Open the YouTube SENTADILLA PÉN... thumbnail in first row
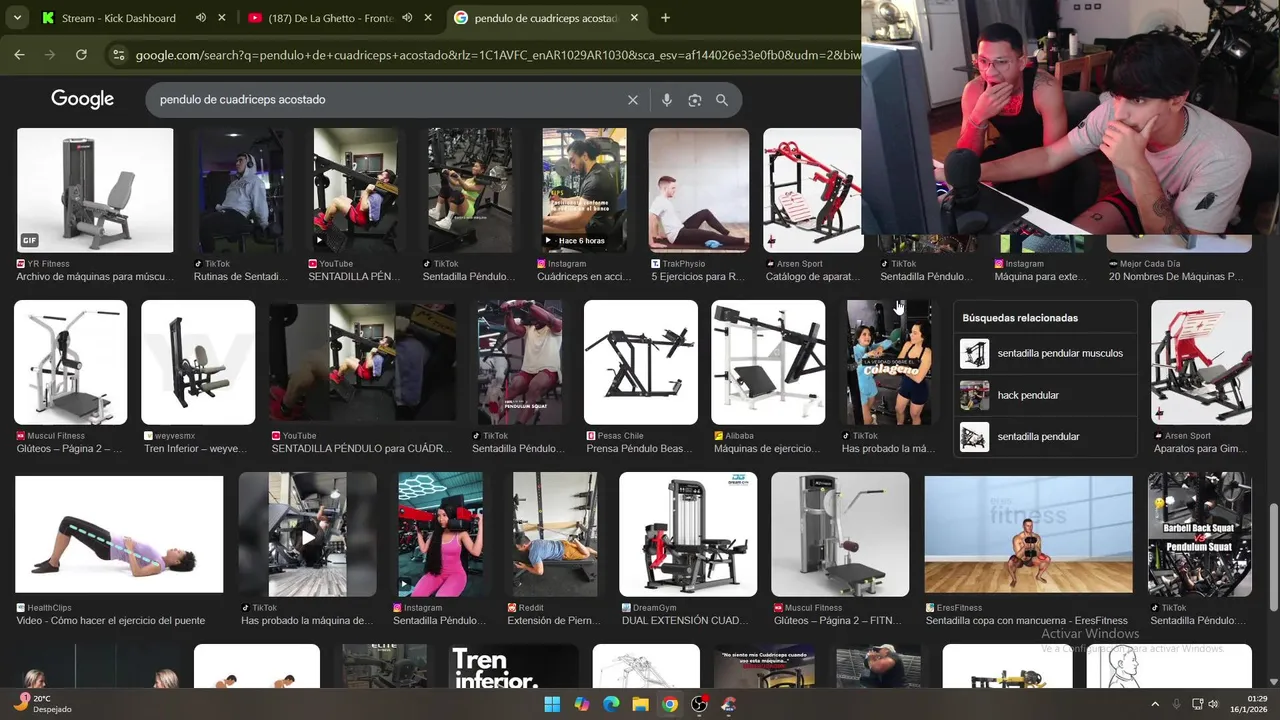This screenshot has height=720, width=1280. tap(355, 190)
